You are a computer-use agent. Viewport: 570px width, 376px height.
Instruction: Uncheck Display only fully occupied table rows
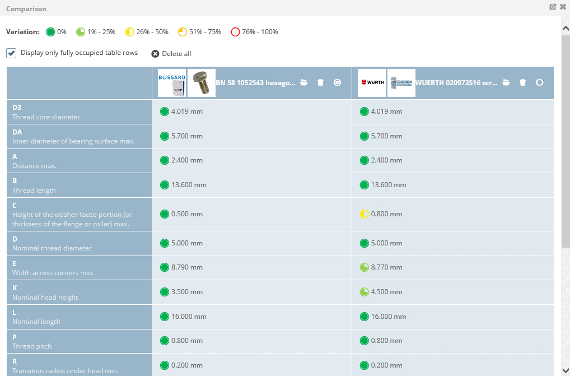tap(11, 53)
